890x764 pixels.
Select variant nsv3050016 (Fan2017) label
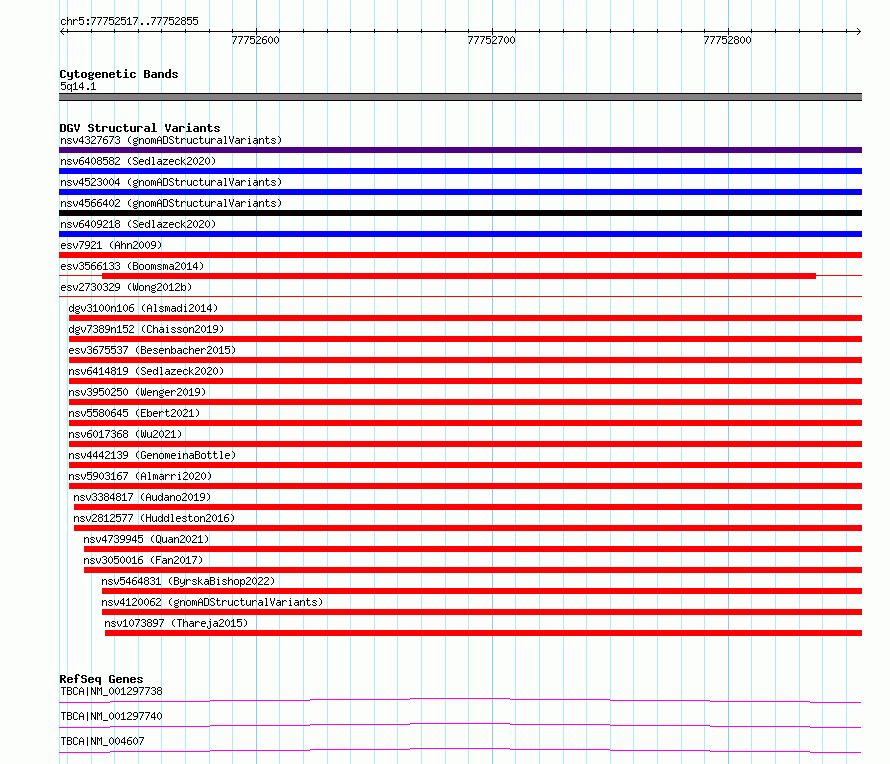[143, 560]
